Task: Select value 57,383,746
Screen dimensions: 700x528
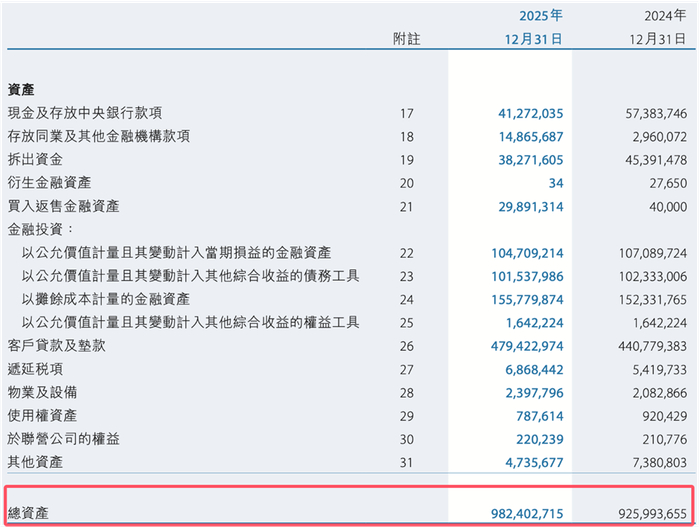Action: (x=656, y=113)
